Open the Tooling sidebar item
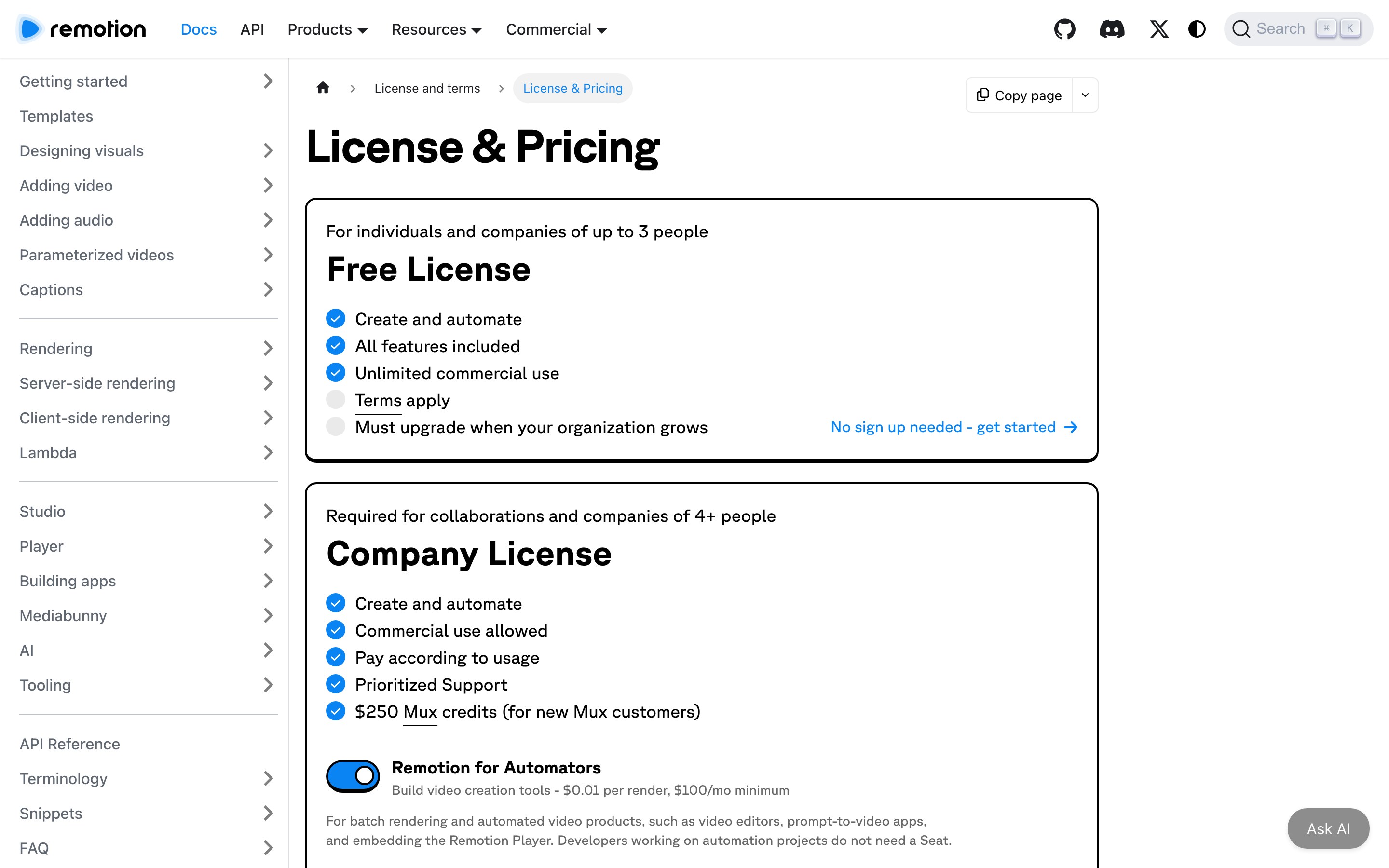The height and width of the screenshot is (868, 1389). tap(45, 685)
